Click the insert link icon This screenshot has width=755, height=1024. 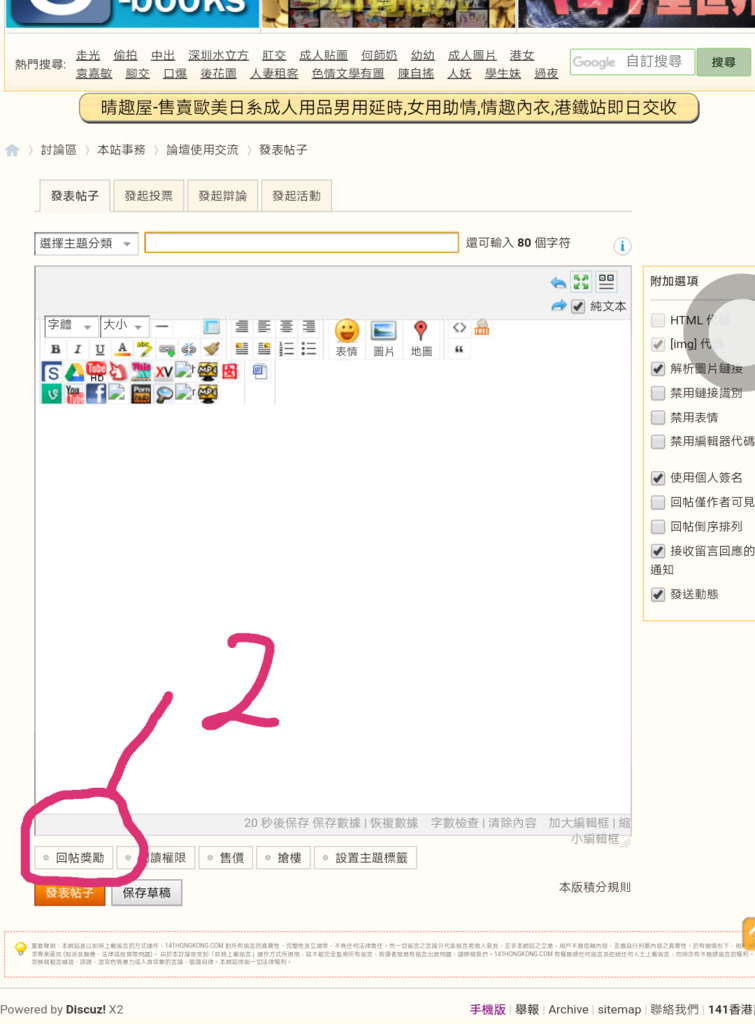[x=167, y=350]
